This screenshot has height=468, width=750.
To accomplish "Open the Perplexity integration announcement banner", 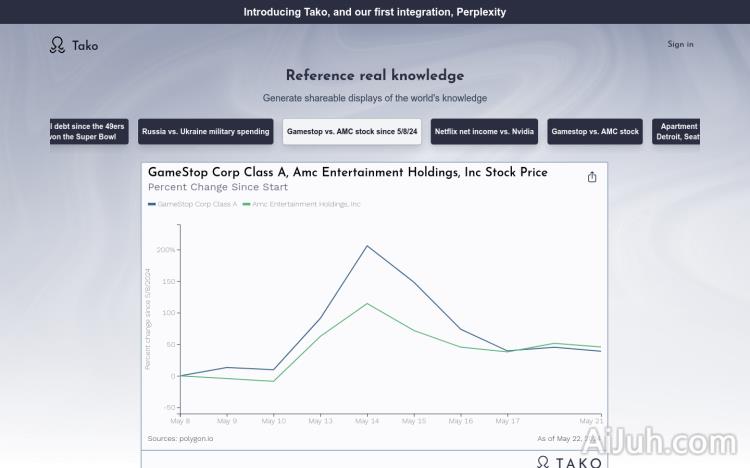I will pyautogui.click(x=375, y=12).
